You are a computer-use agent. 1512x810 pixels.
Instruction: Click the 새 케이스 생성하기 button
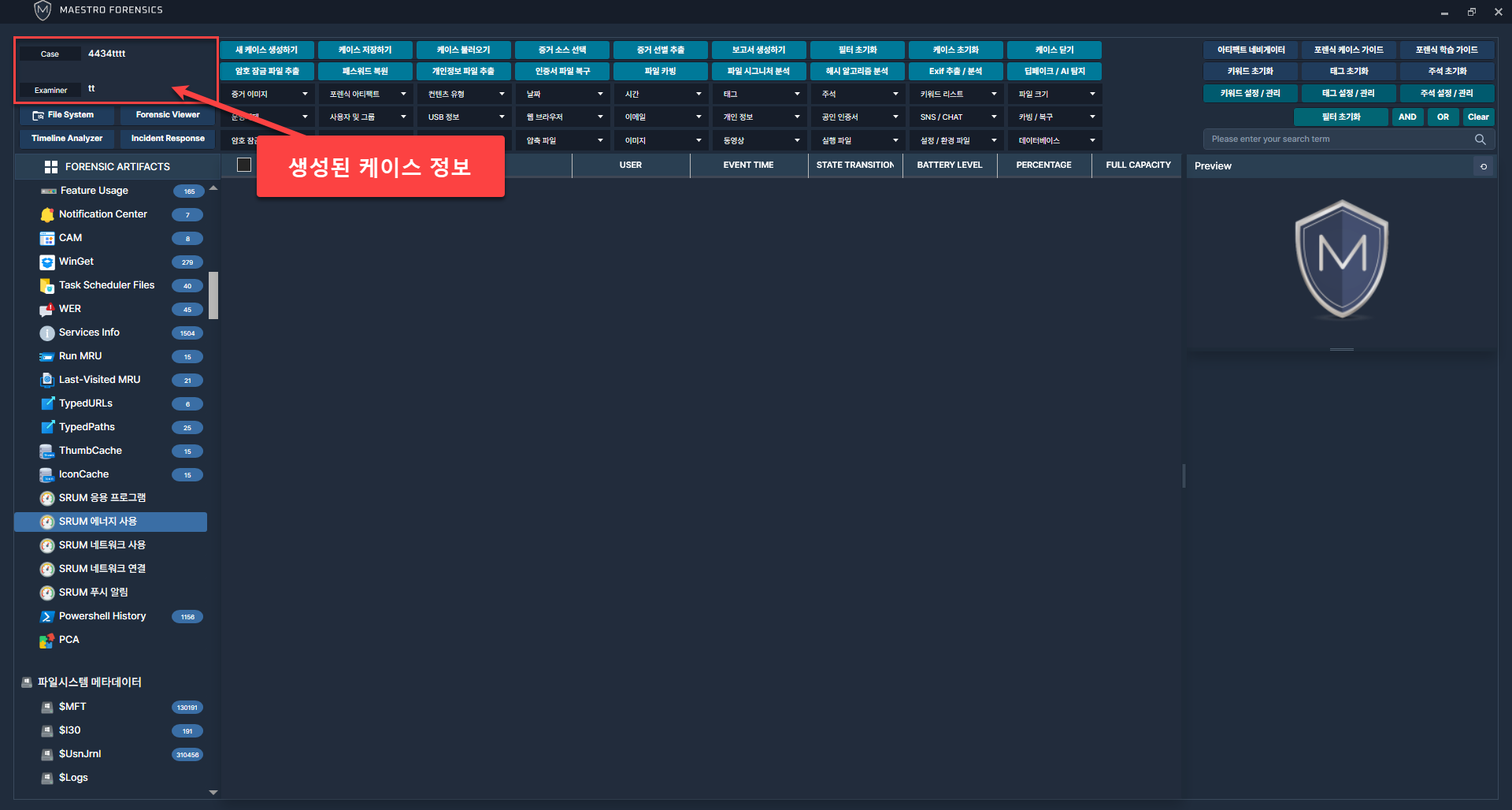click(267, 50)
